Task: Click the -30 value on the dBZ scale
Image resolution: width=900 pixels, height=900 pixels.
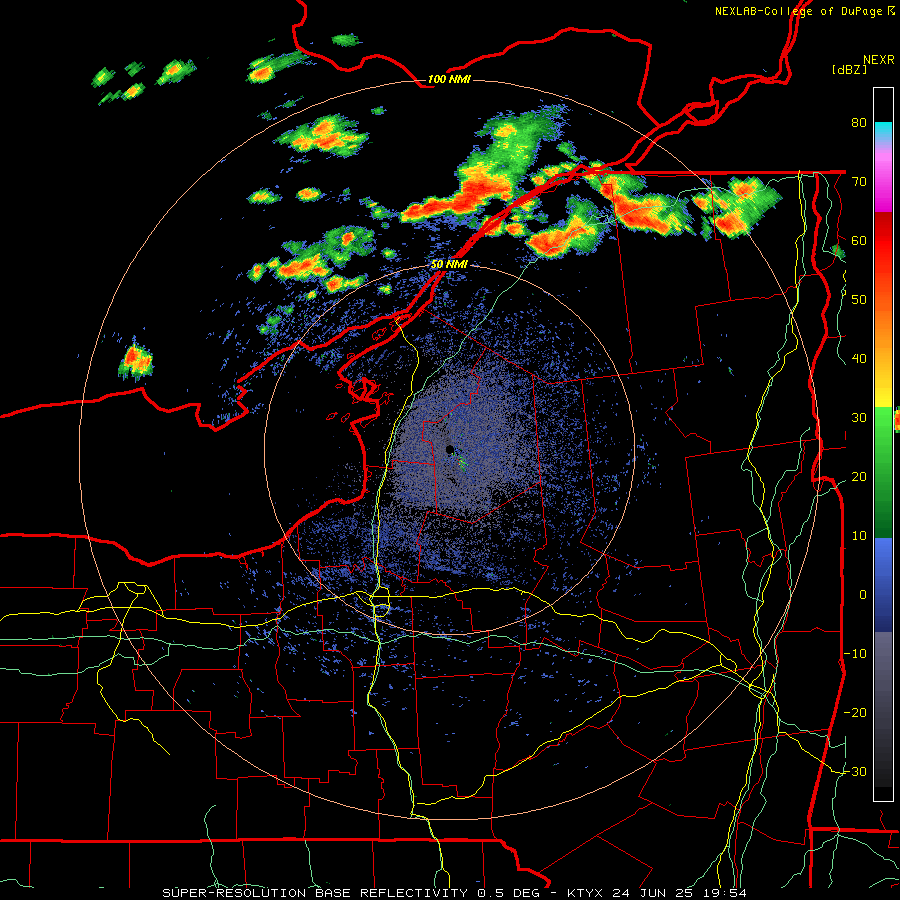Action: 855,771
